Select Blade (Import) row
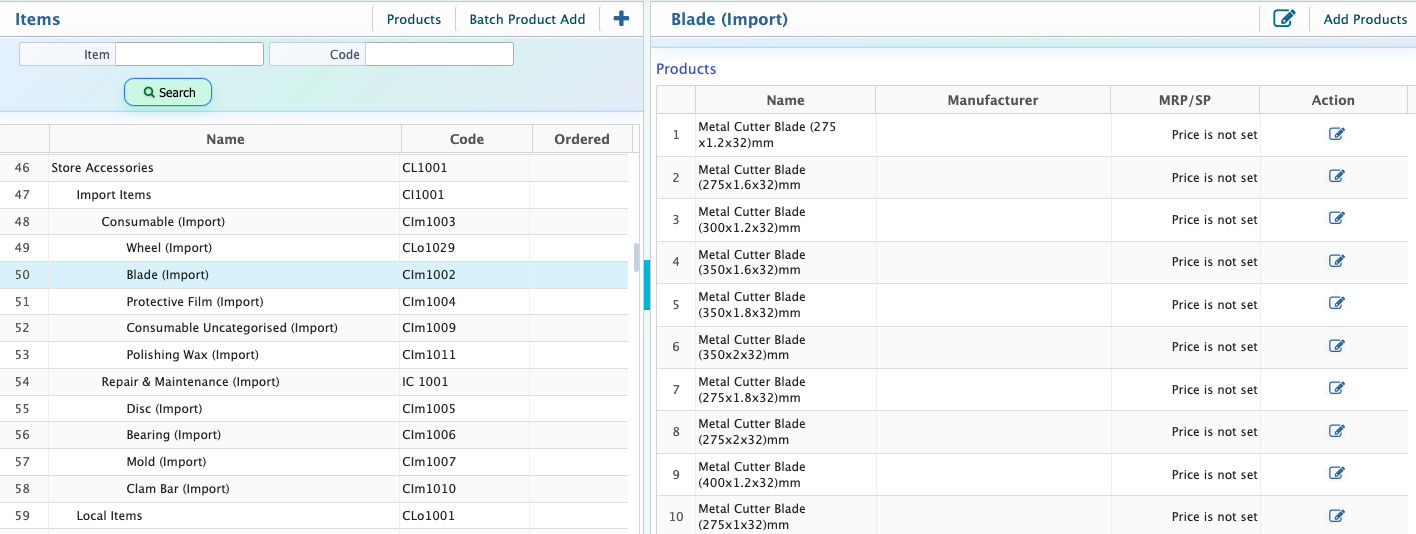 [x=314, y=275]
